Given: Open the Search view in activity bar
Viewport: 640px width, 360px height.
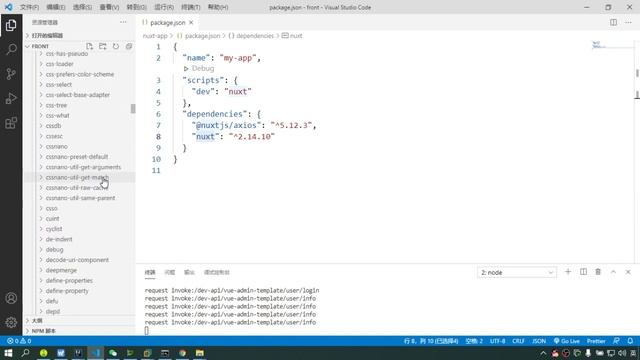Looking at the screenshot, I should pos(11,49).
